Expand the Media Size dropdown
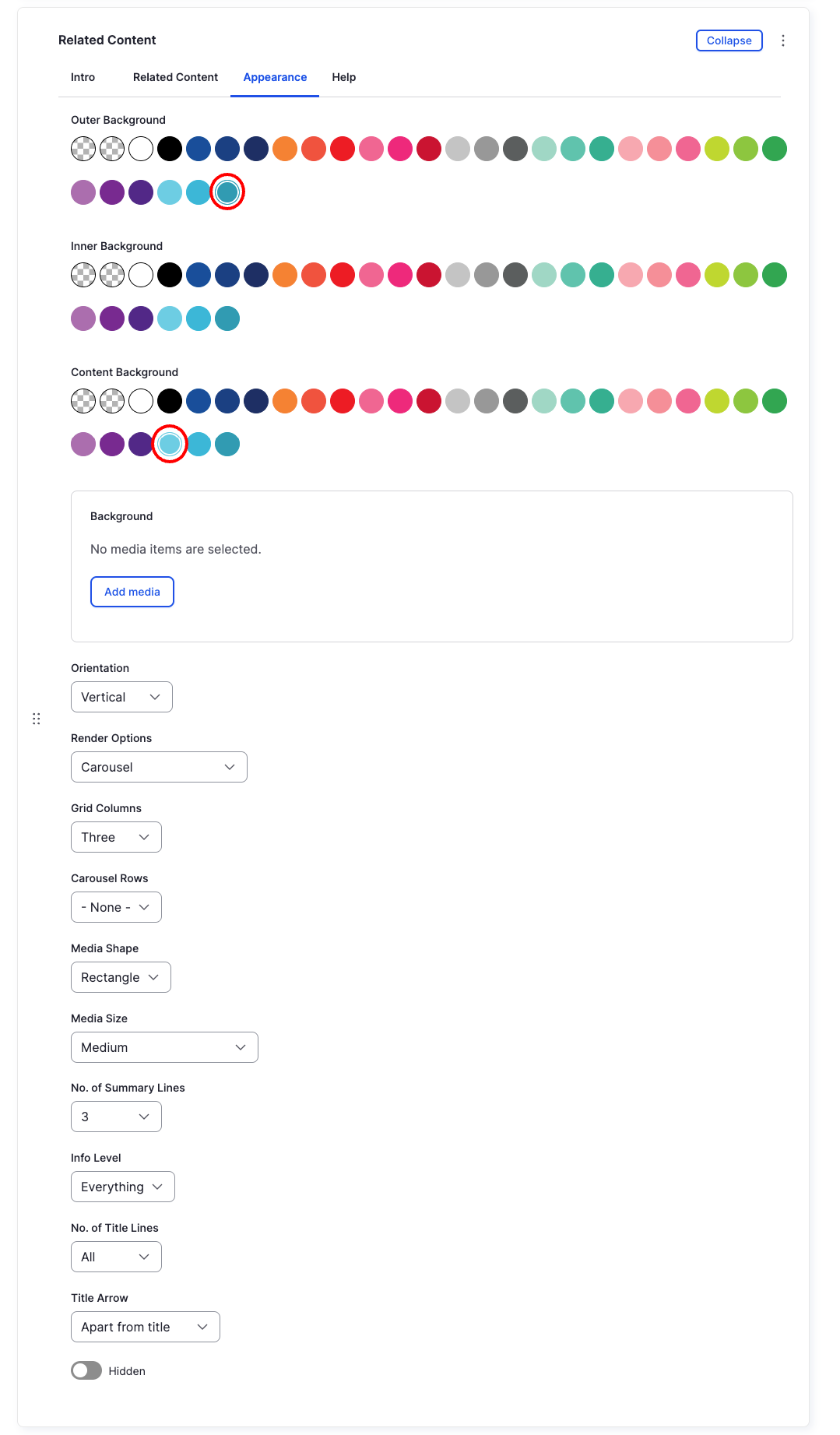The height and width of the screenshot is (1435, 840). (163, 1046)
